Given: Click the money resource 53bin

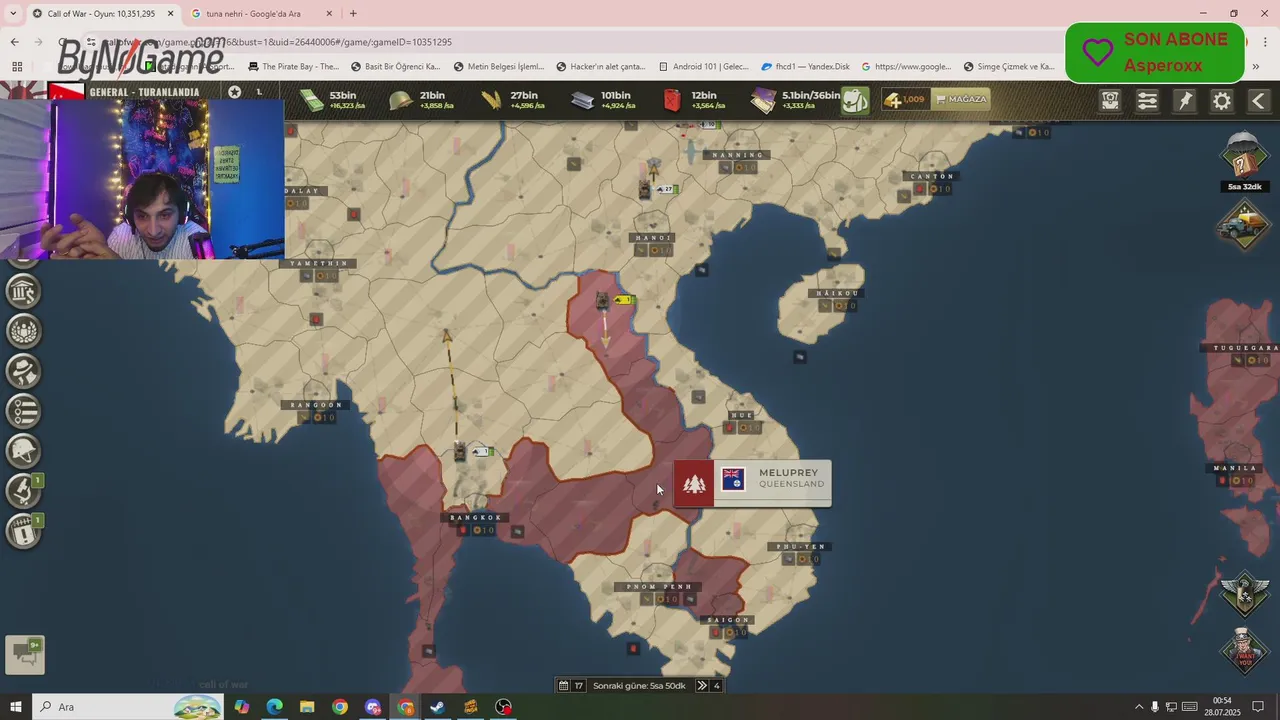Looking at the screenshot, I should 335,100.
